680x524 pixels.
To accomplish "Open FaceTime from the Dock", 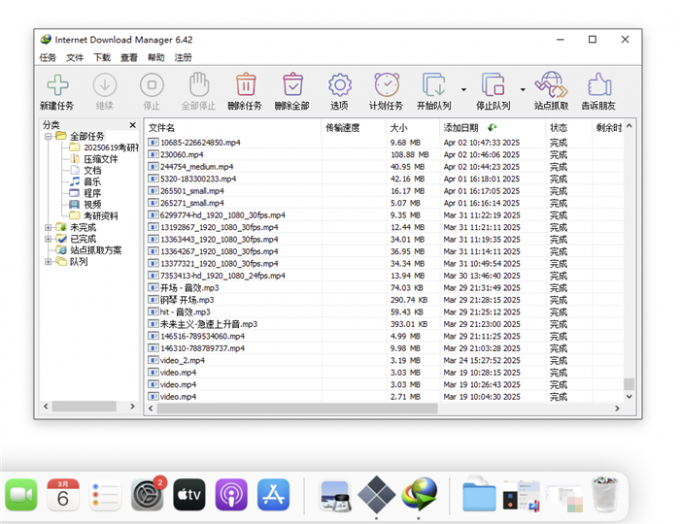I will pos(21,495).
